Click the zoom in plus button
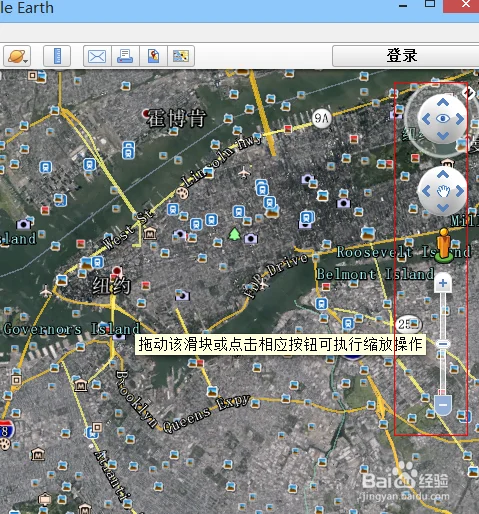Screen dimensions: 479x514 [443, 283]
